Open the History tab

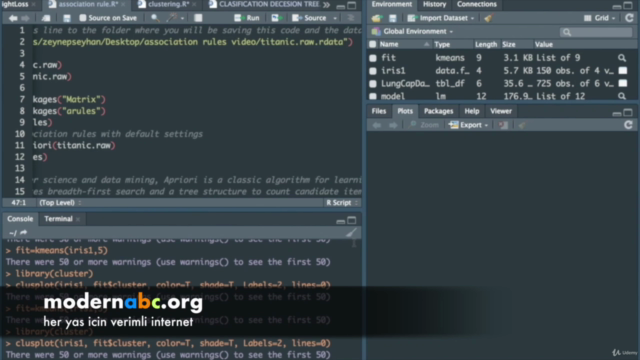pos(434,4)
